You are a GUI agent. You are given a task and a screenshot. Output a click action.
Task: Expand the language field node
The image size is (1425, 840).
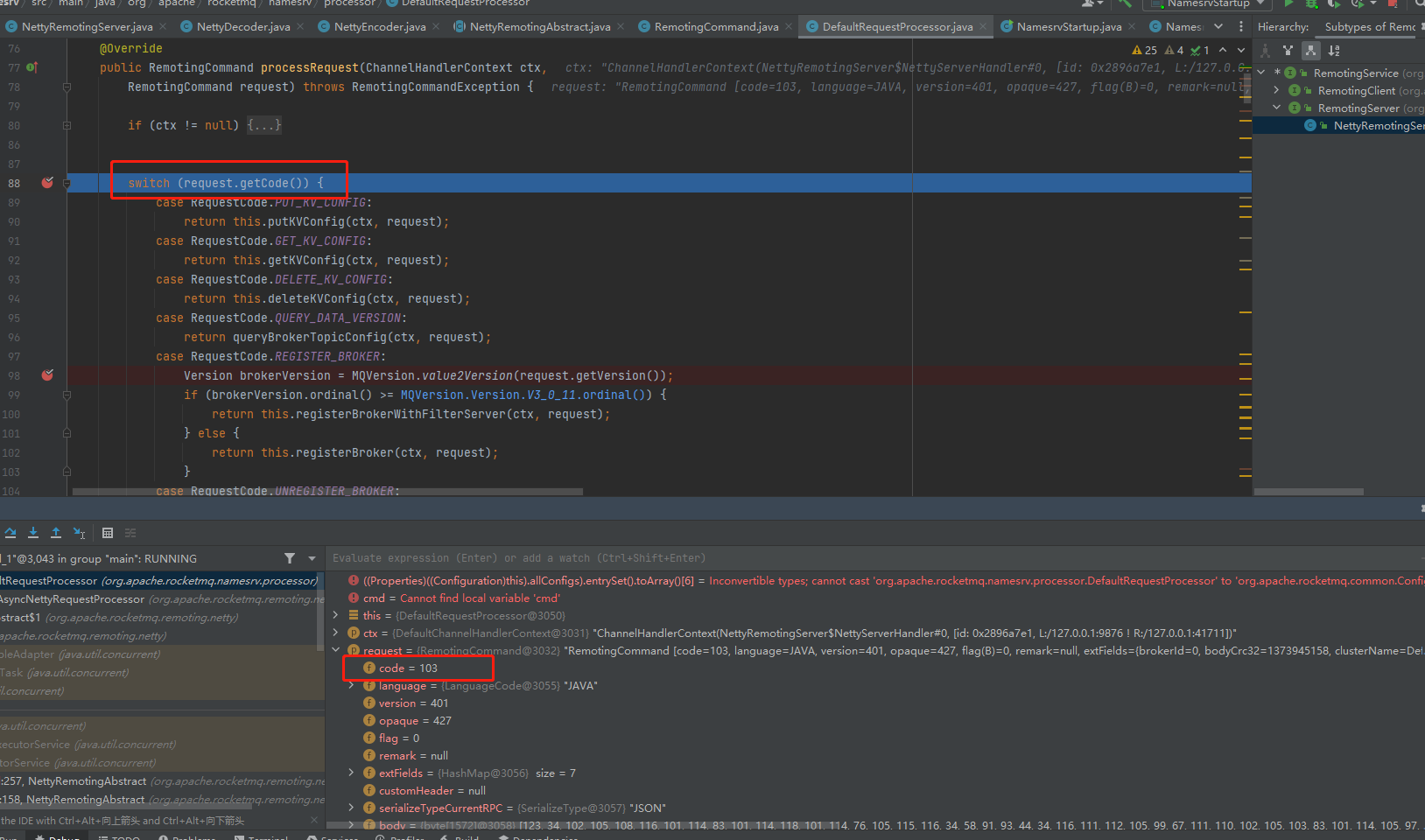(x=351, y=685)
